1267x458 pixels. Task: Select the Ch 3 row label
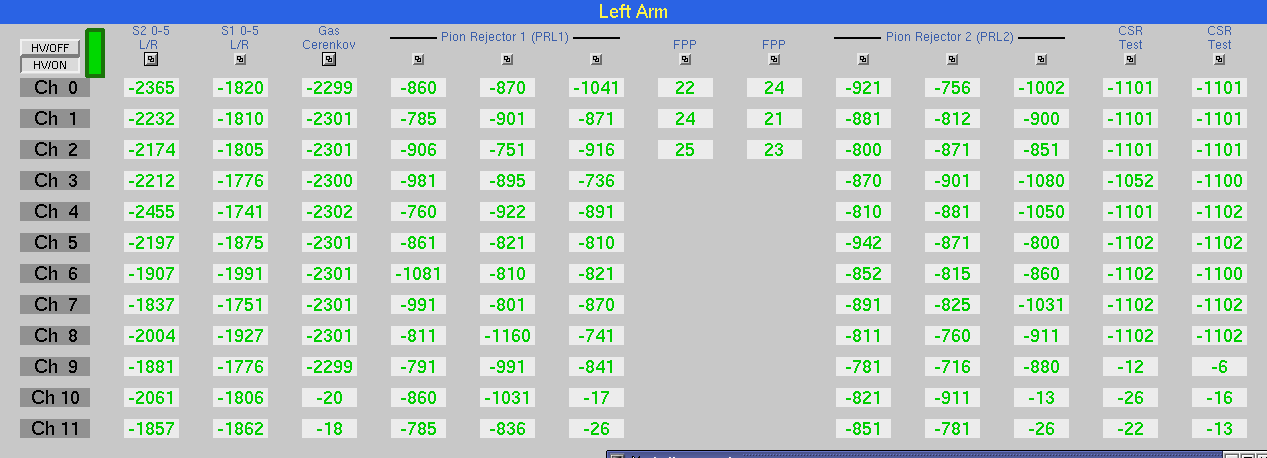point(55,181)
